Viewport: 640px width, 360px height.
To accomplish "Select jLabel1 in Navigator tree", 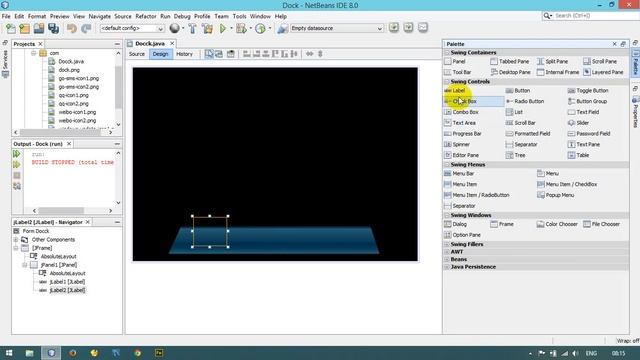I will [67, 282].
